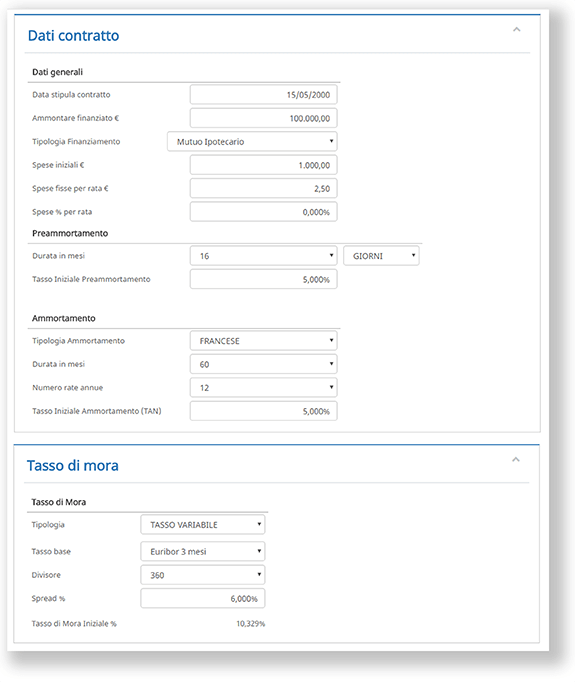Open the Divisore 360 dropdown

[203, 575]
